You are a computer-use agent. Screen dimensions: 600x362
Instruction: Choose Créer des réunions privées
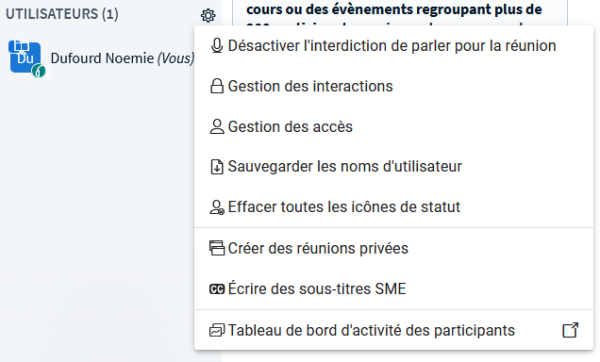(x=394, y=248)
